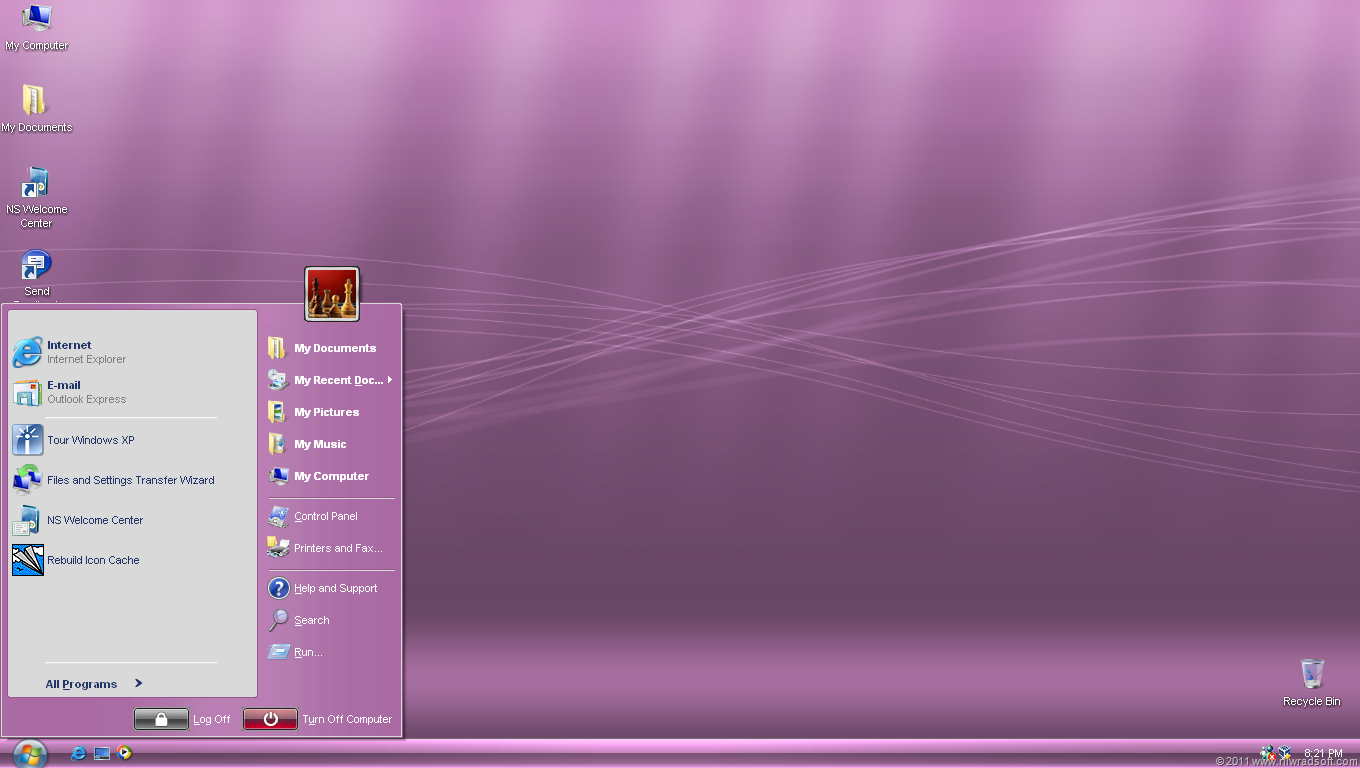Open the Run dialog

click(329, 652)
